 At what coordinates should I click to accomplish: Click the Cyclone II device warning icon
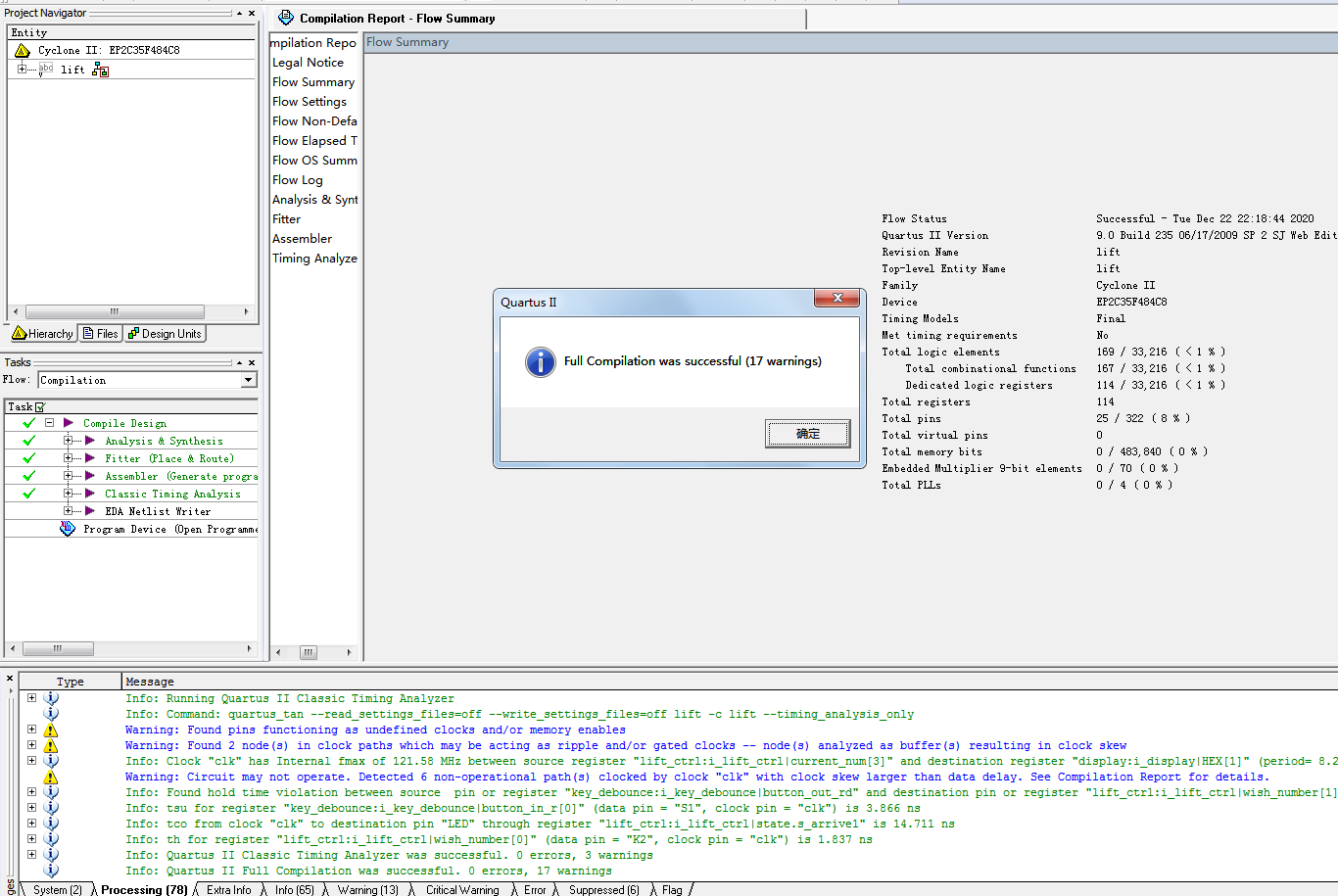tap(23, 50)
